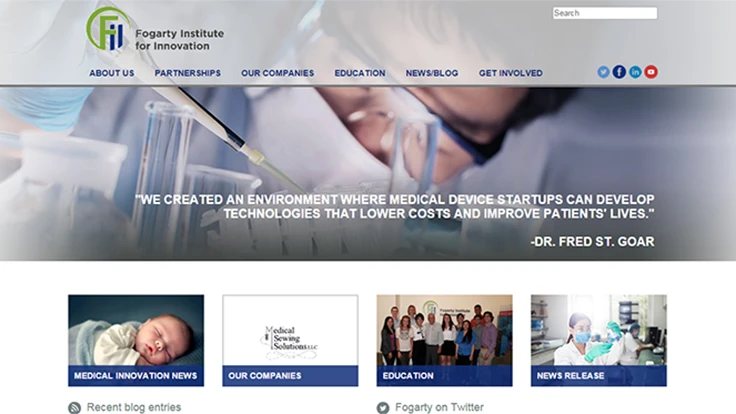Click the Twitter bird icon beside Fogarty on Twitter
Image resolution: width=736 pixels, height=414 pixels.
(383, 407)
